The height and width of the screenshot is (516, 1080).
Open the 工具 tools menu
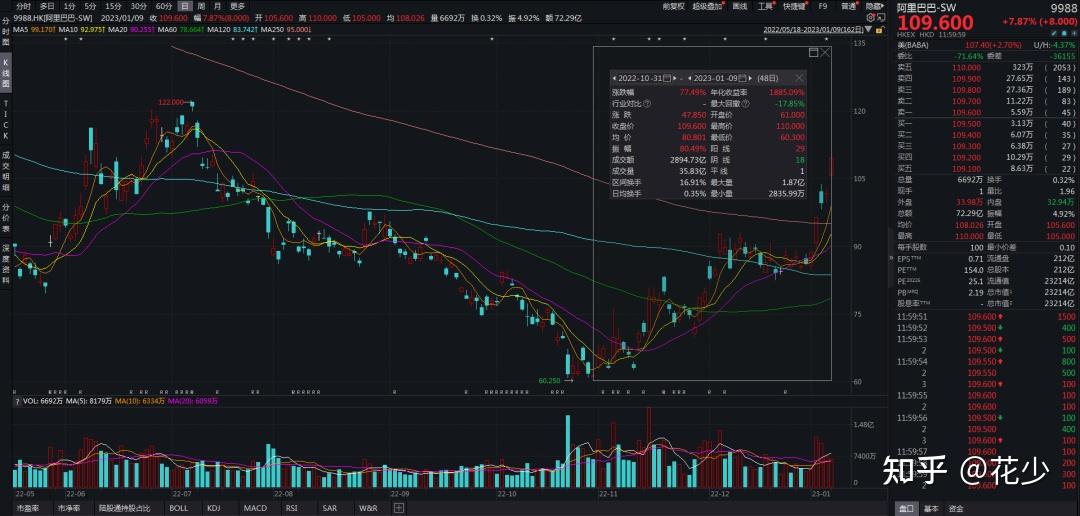click(766, 6)
